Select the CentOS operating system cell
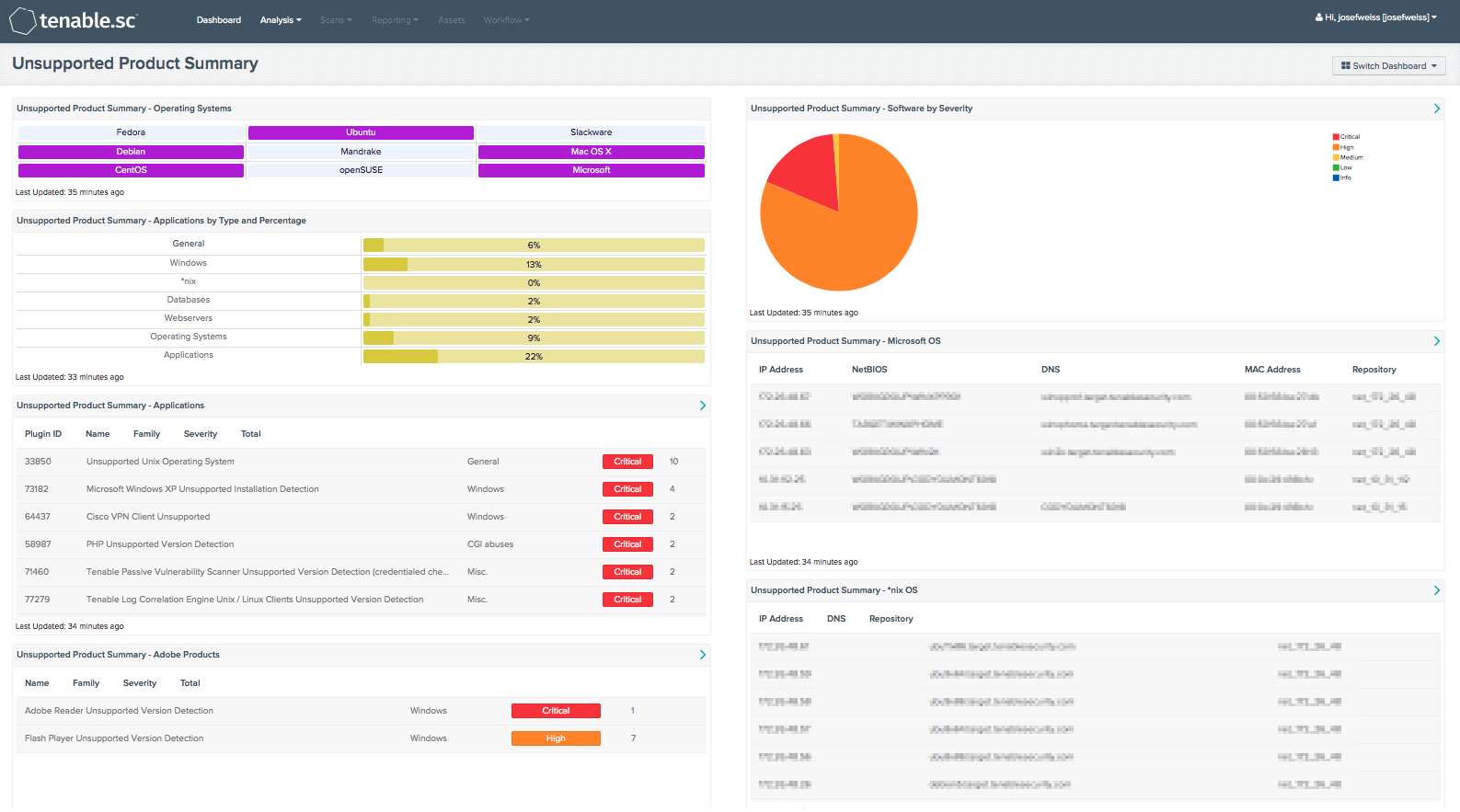 click(x=131, y=170)
